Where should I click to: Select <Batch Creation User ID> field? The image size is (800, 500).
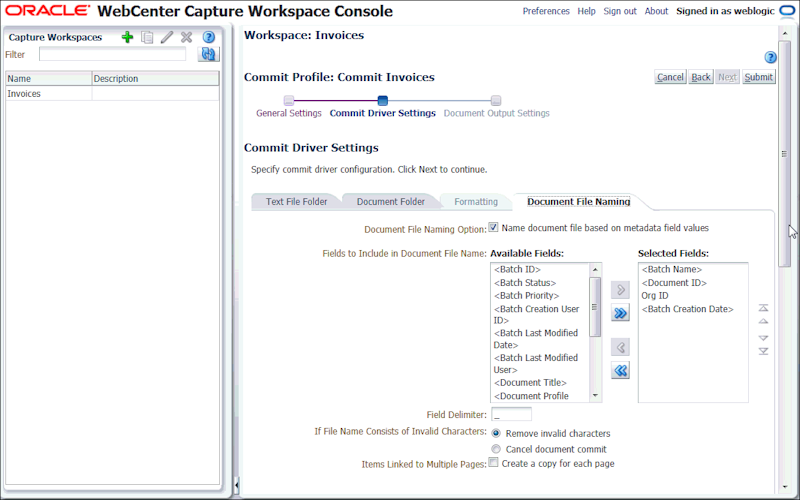tap(537, 315)
